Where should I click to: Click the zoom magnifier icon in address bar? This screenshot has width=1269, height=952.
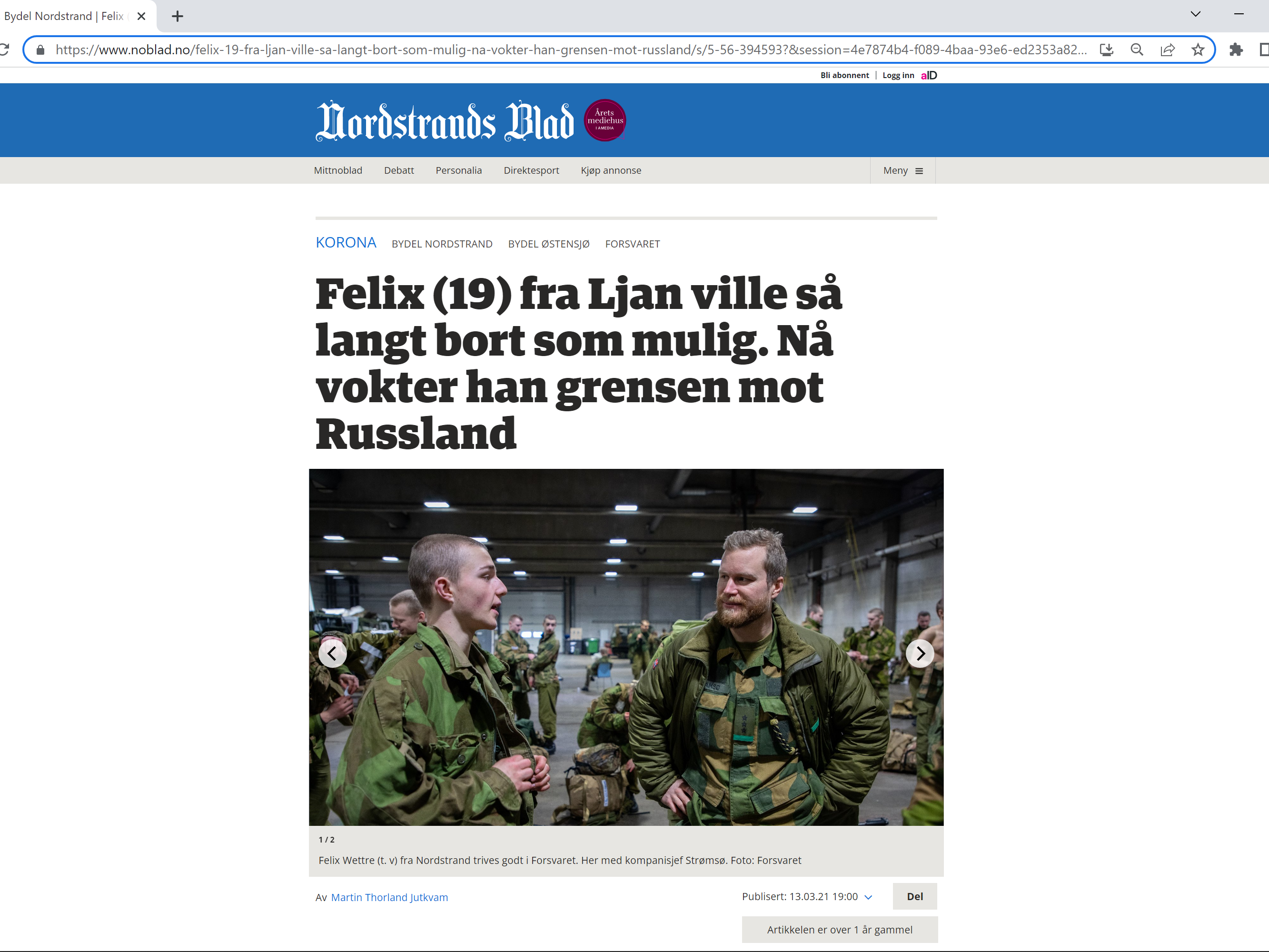(x=1137, y=50)
